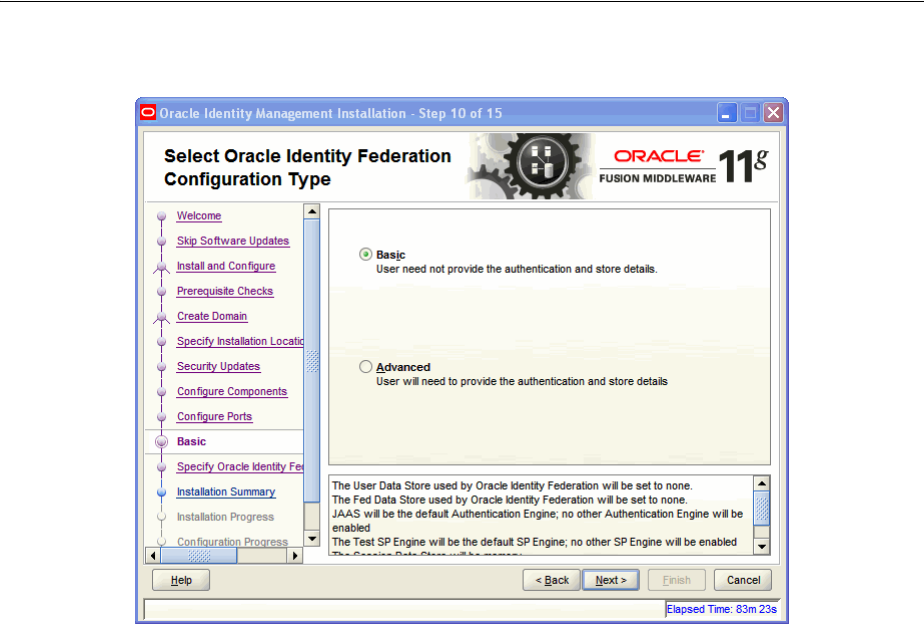924x624 pixels.
Task: Click 'The Fed Data Store' message line
Action: click(x=510, y=500)
